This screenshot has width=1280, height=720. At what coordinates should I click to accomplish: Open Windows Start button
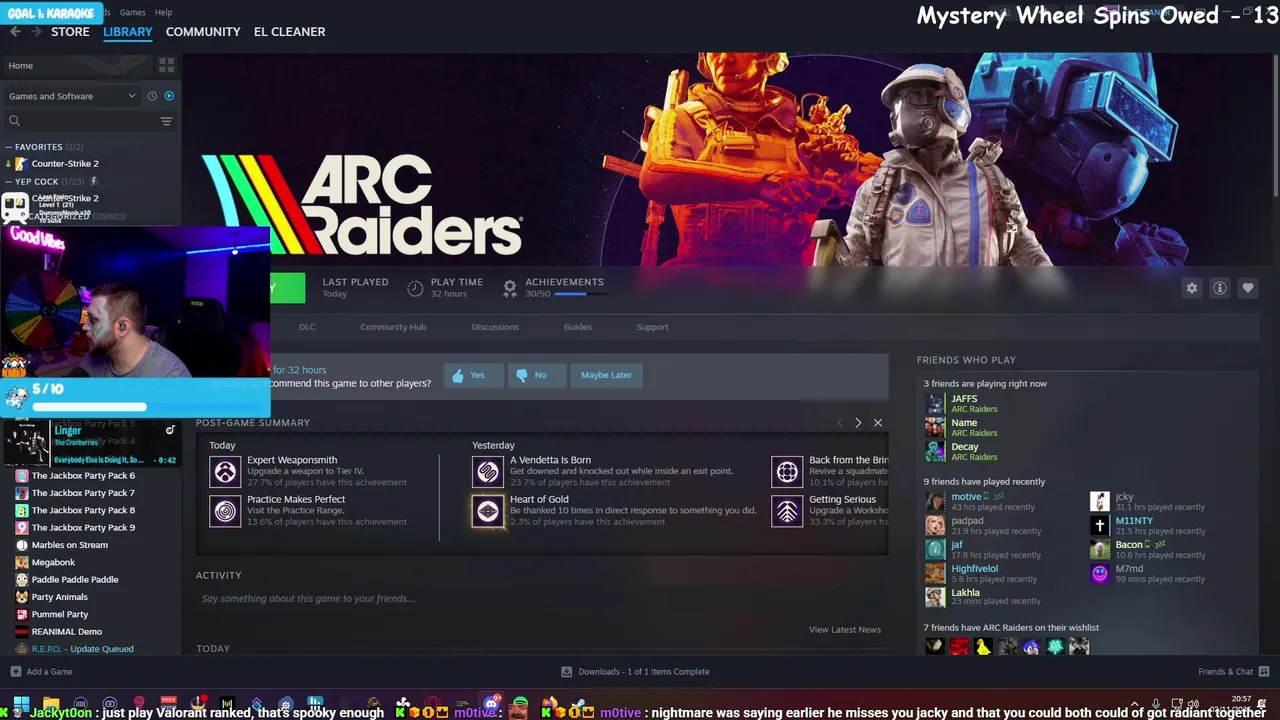21,705
